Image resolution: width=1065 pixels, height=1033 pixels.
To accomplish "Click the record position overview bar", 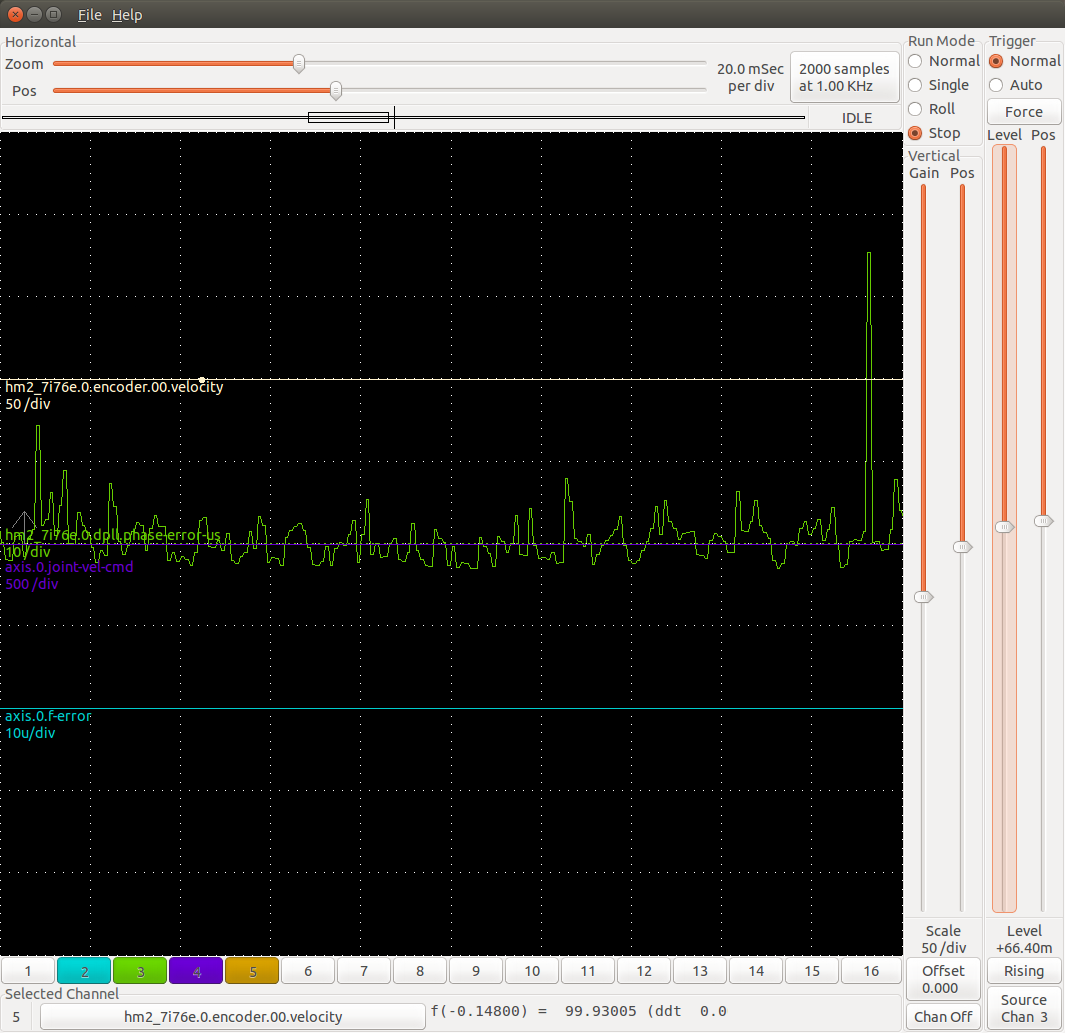I will [x=403, y=117].
